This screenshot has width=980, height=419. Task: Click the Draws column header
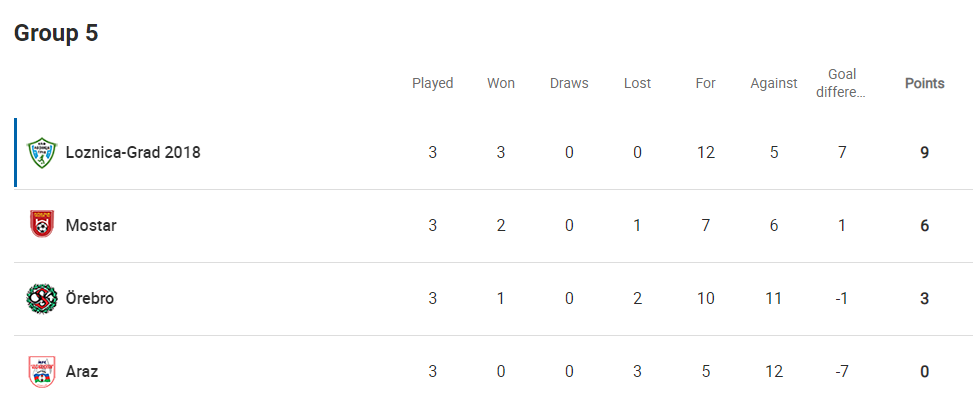(x=569, y=83)
